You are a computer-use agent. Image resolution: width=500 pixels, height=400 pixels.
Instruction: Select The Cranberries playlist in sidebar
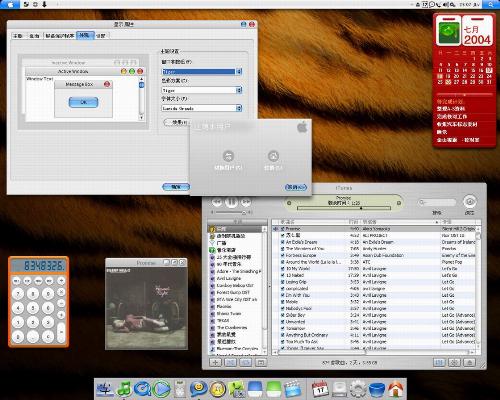point(232,327)
